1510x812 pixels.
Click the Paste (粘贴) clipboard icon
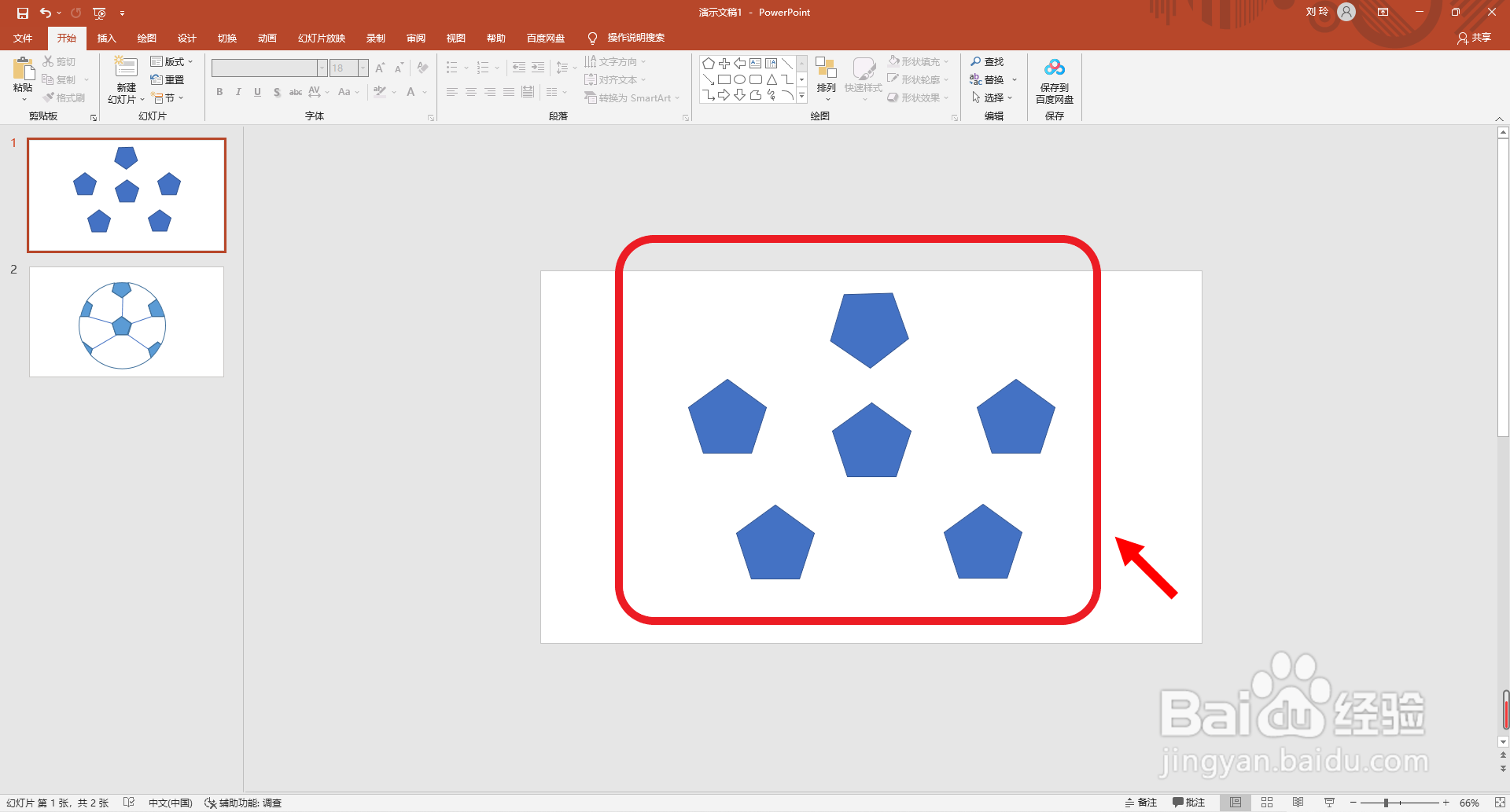tap(23, 69)
